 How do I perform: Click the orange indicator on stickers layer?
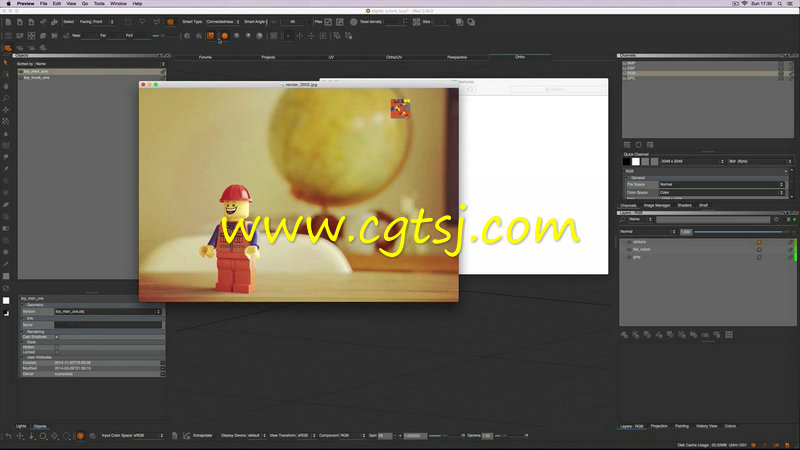tap(759, 242)
